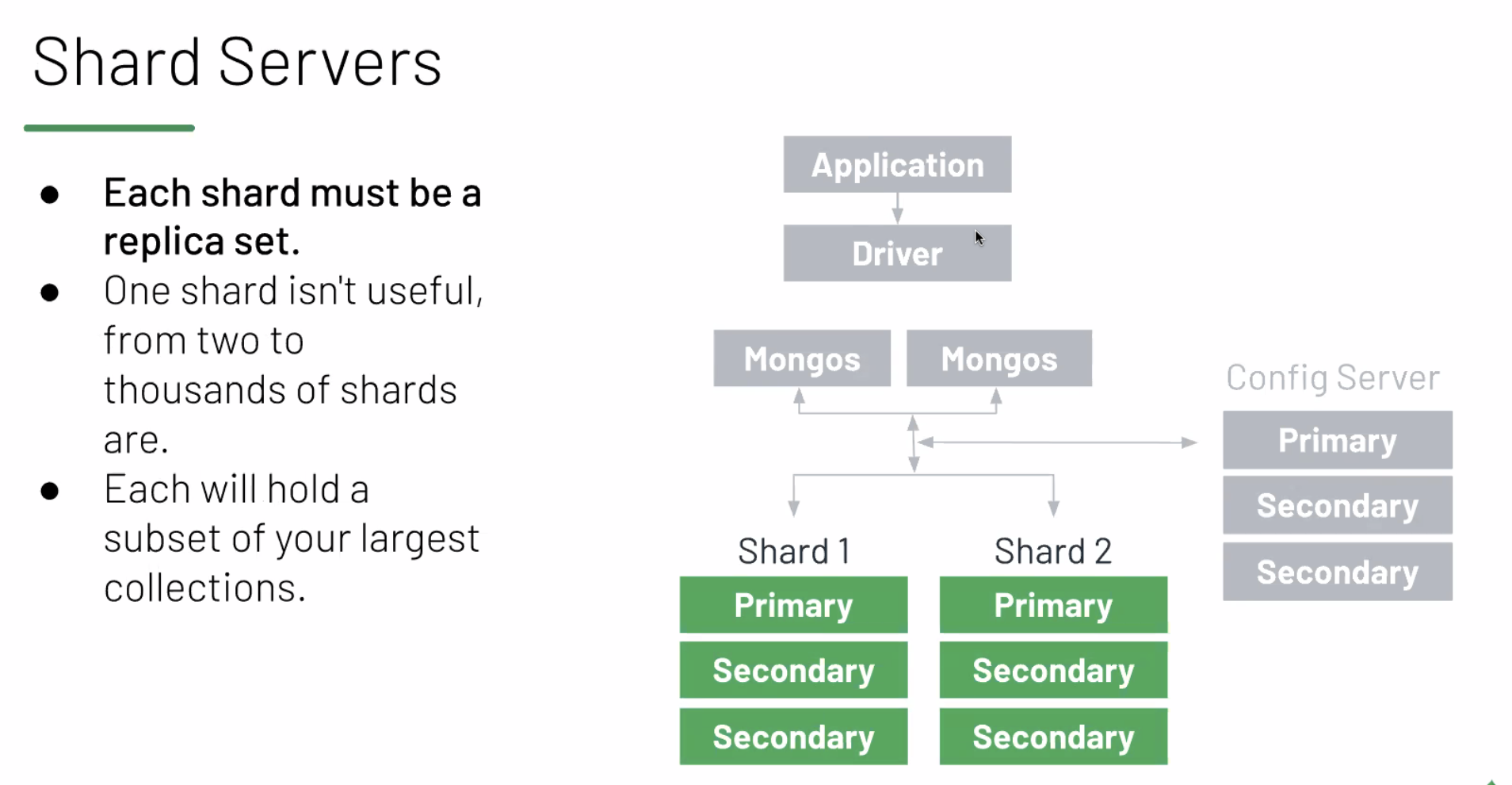Select the green Primary box under Shard 2

pos(1053,605)
